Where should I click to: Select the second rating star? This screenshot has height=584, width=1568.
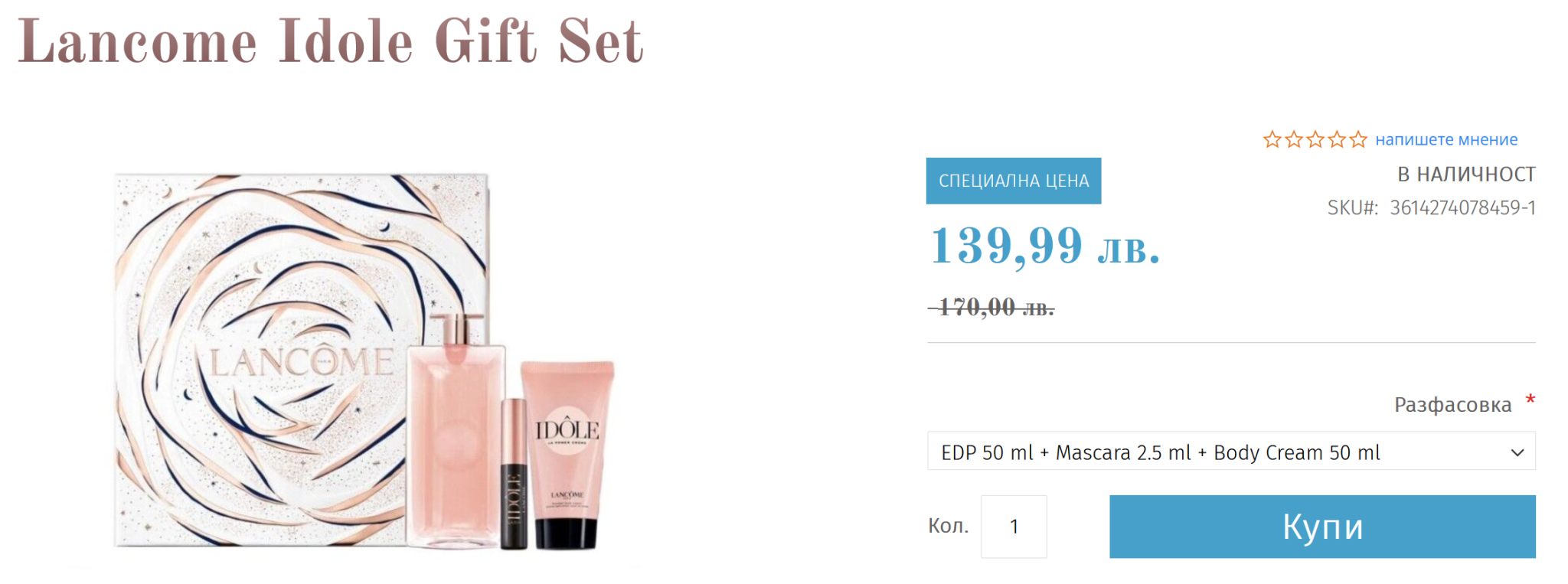(1294, 139)
